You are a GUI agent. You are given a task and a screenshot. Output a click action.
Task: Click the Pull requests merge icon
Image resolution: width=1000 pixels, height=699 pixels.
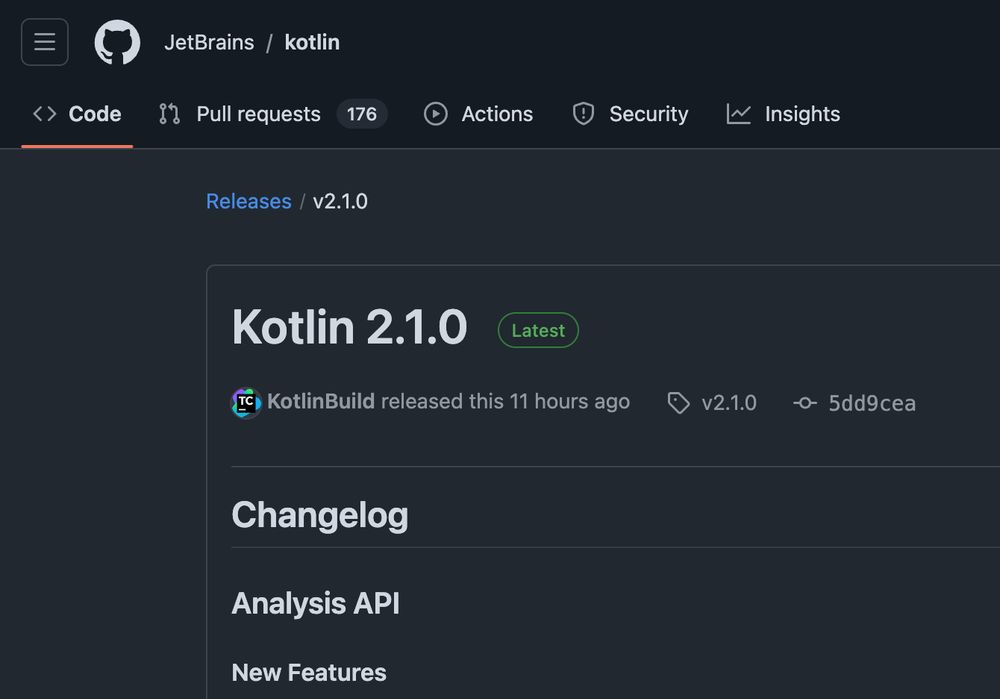pos(169,114)
